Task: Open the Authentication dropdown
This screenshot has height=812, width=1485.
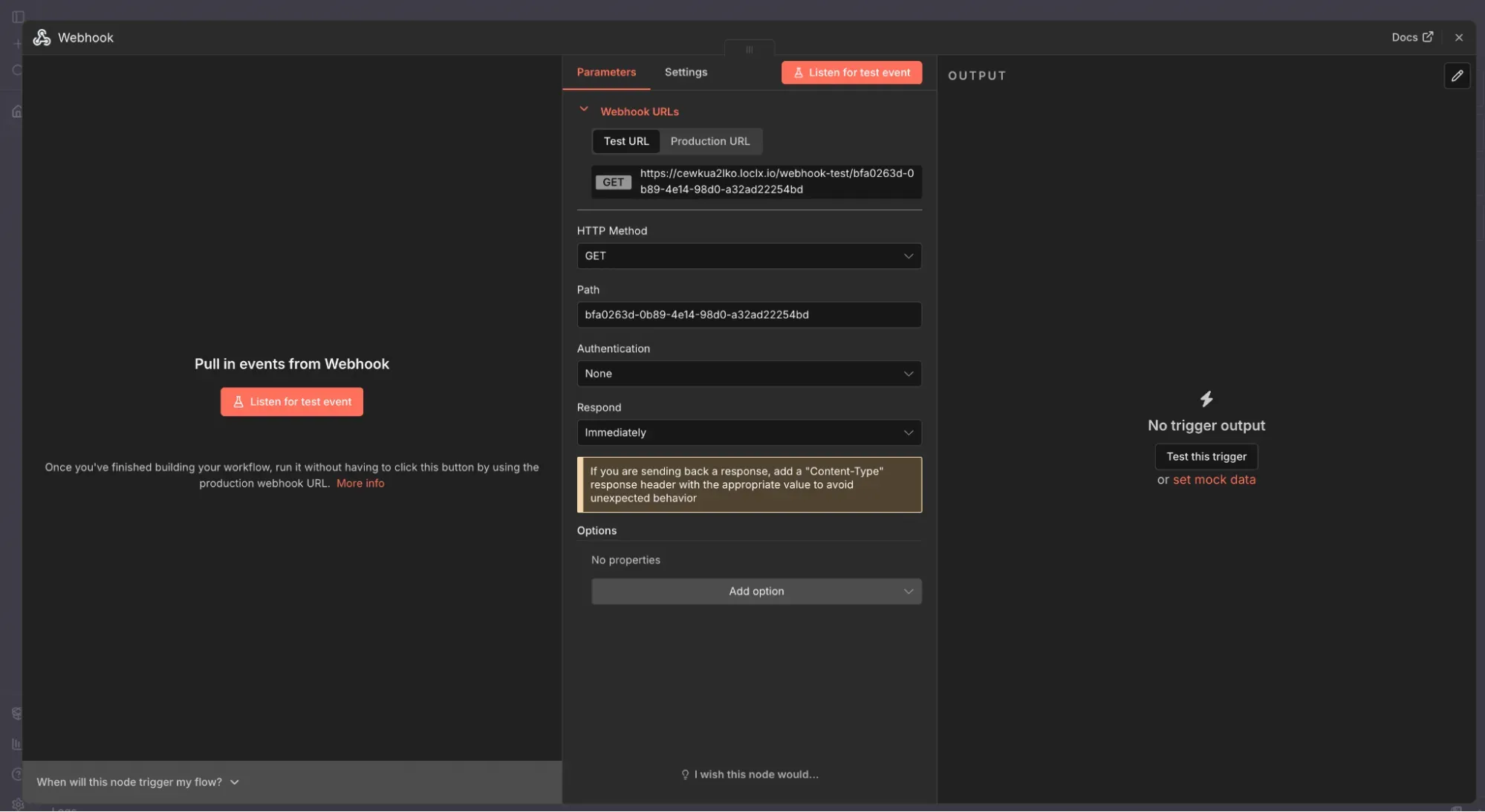Action: click(x=748, y=374)
